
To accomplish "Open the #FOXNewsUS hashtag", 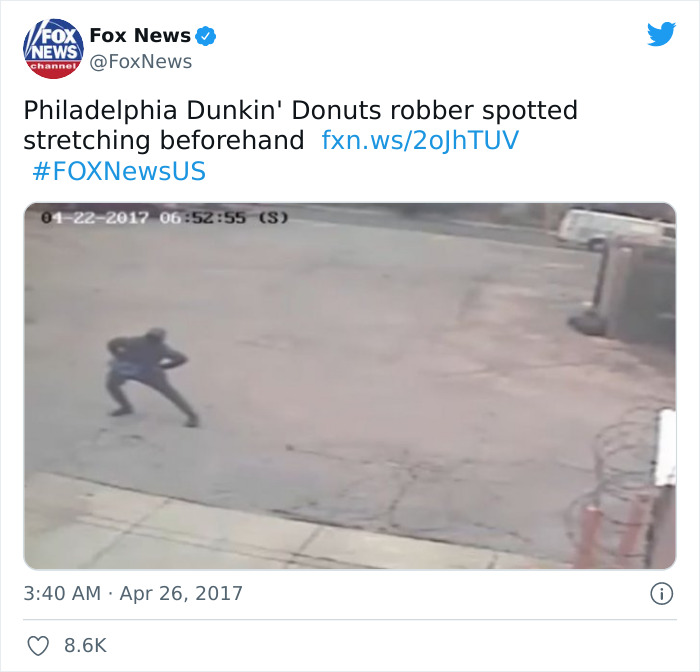I will point(119,171).
